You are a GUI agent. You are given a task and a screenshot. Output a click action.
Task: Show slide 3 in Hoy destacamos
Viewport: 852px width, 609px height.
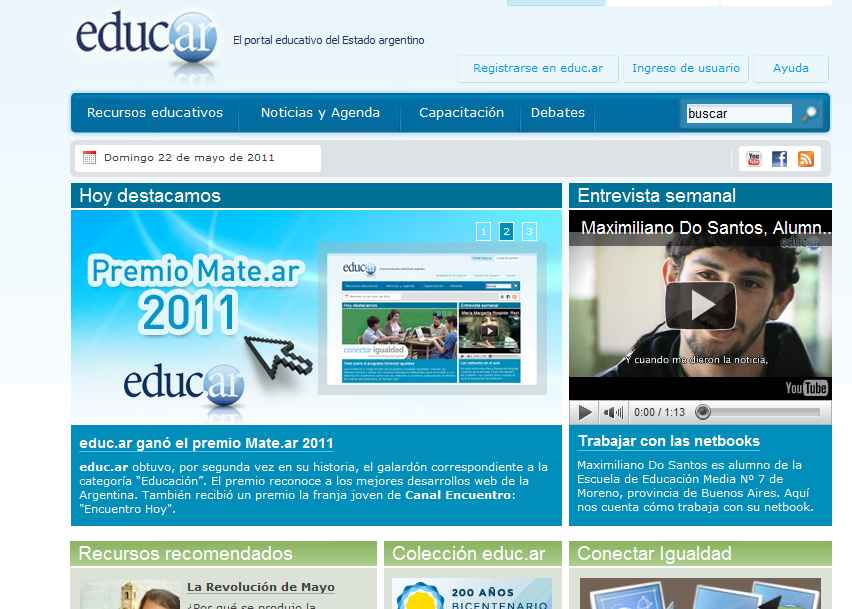pyautogui.click(x=529, y=231)
